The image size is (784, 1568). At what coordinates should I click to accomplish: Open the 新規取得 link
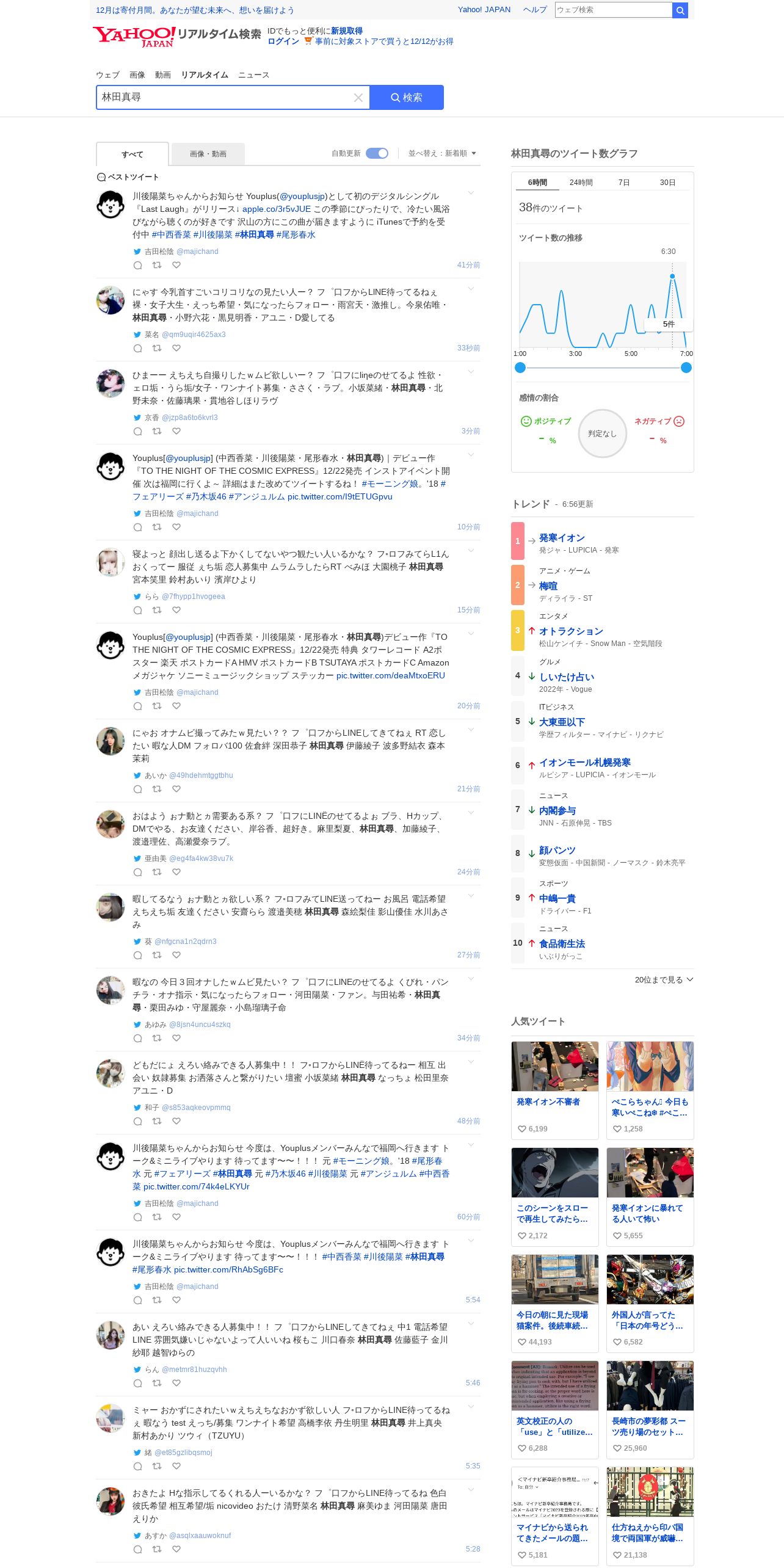point(347,31)
